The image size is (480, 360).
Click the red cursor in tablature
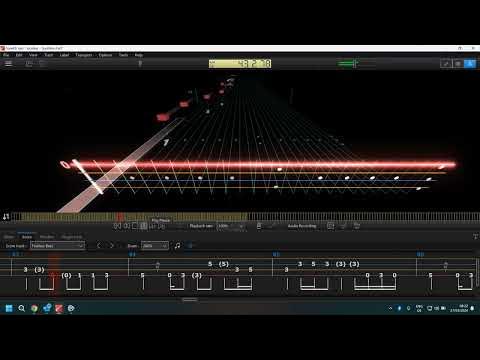click(54, 274)
